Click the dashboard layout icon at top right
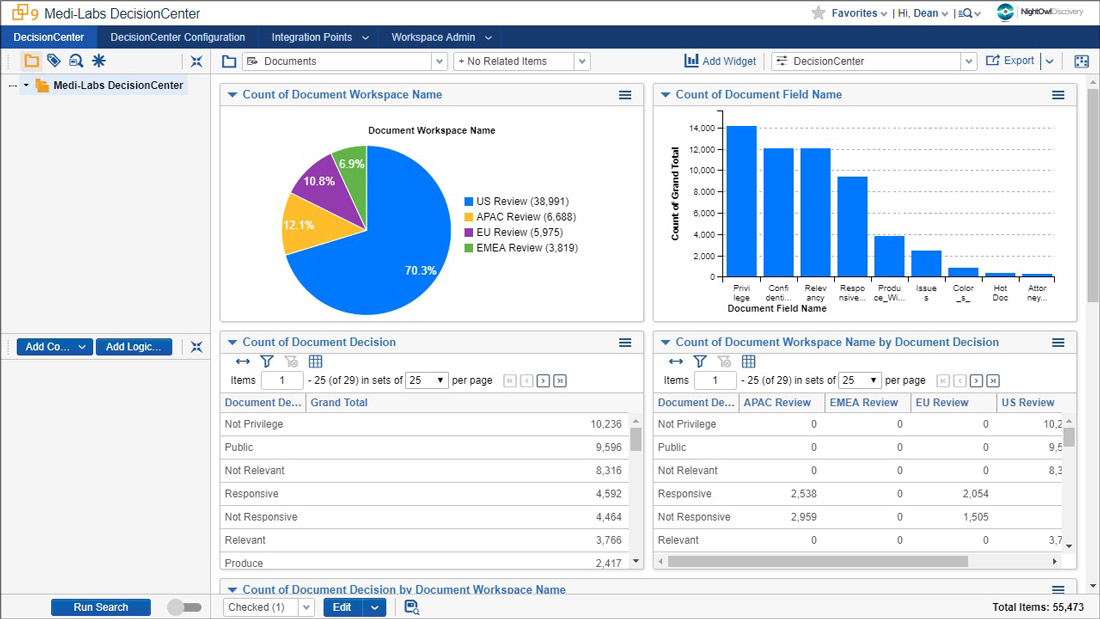The width and height of the screenshot is (1100, 619). click(1081, 61)
